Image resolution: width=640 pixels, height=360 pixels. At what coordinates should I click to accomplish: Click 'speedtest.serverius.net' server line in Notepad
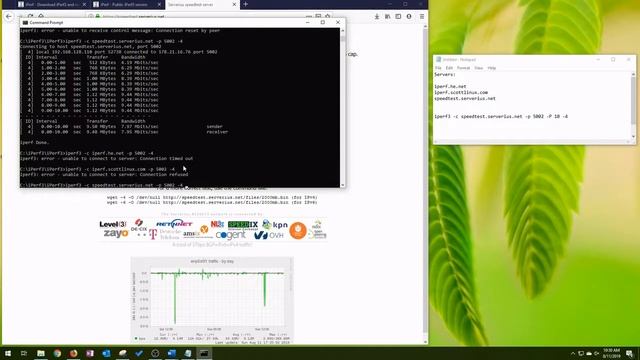pyautogui.click(x=465, y=98)
